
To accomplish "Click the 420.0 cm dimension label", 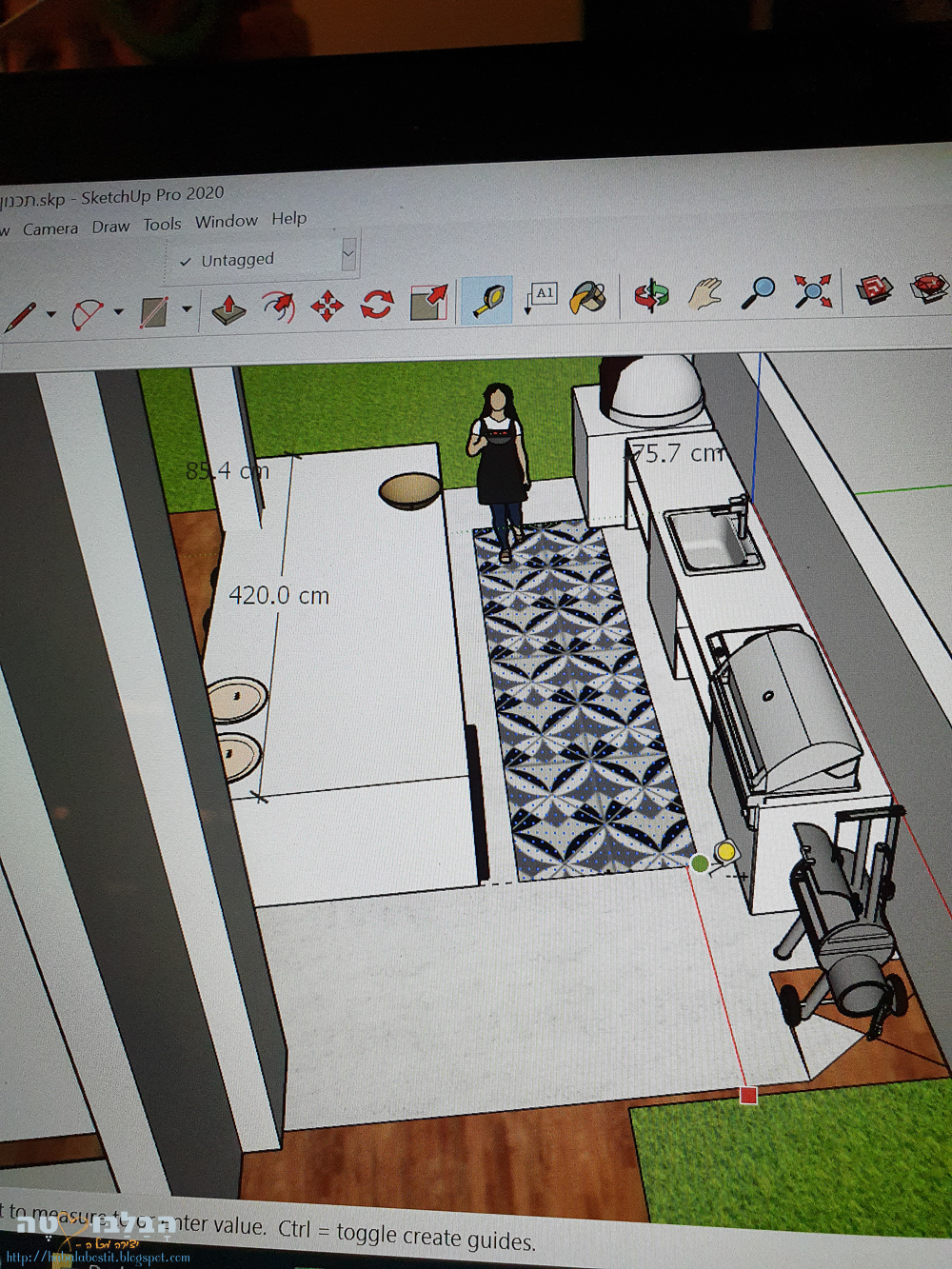I will click(279, 596).
